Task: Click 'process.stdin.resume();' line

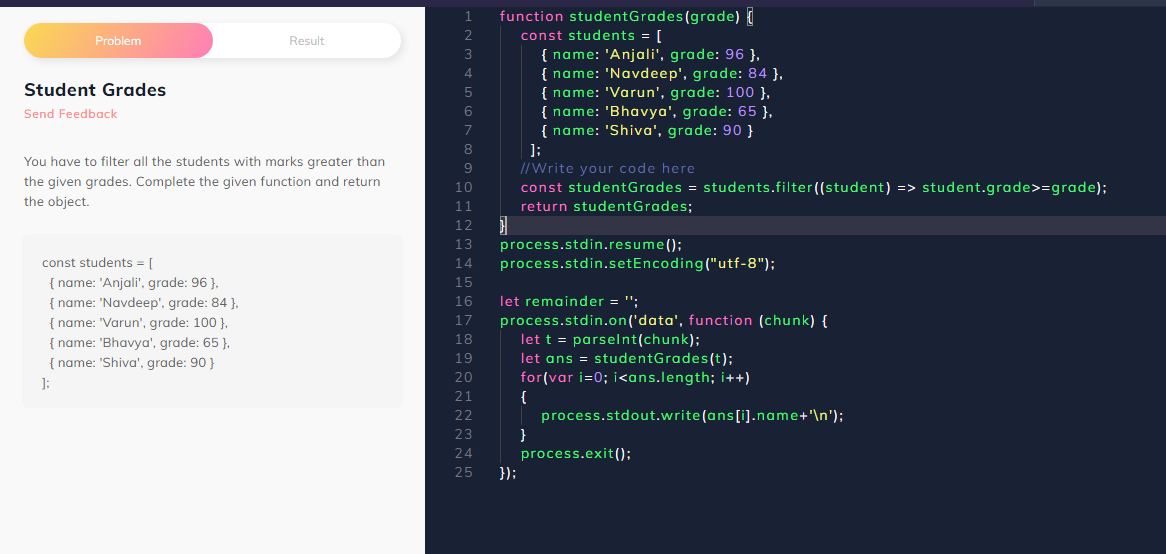Action: click(590, 245)
